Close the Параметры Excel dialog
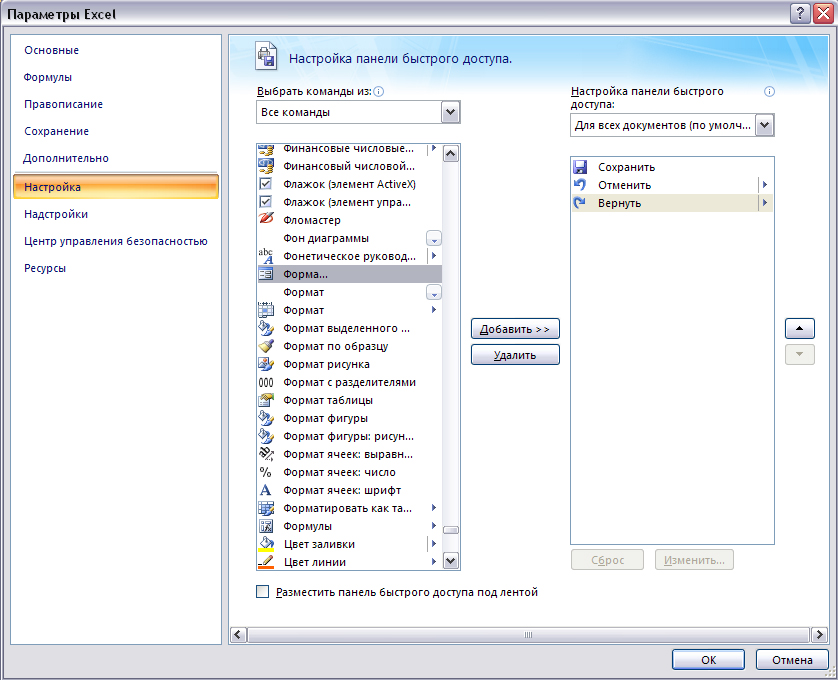Screen dimensions: 838x680 click(x=823, y=14)
